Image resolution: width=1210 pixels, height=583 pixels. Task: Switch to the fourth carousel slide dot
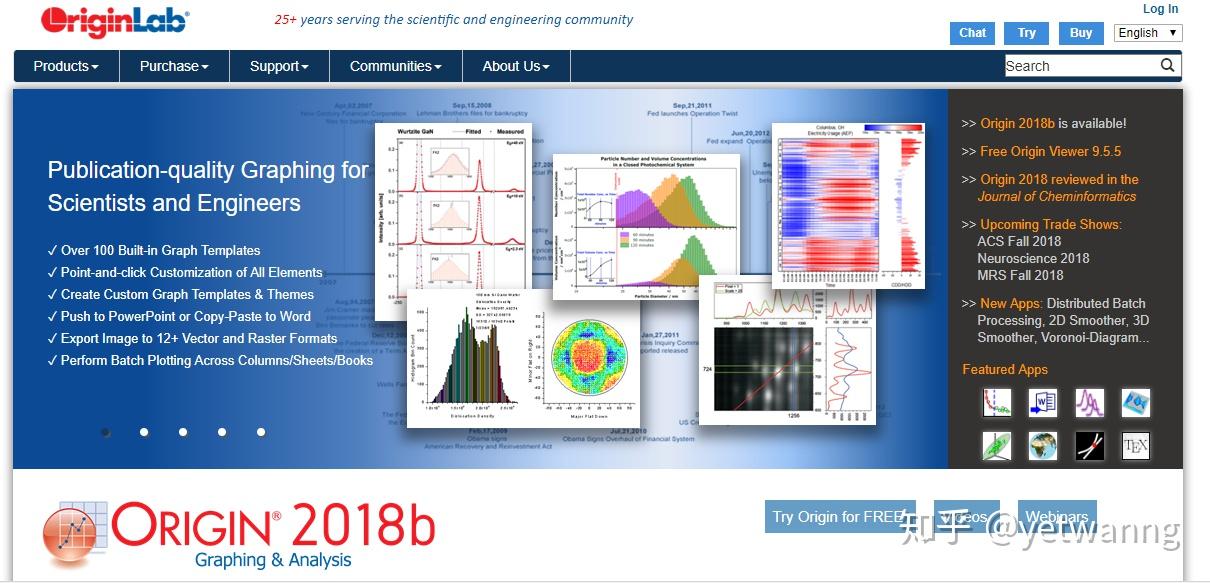222,432
